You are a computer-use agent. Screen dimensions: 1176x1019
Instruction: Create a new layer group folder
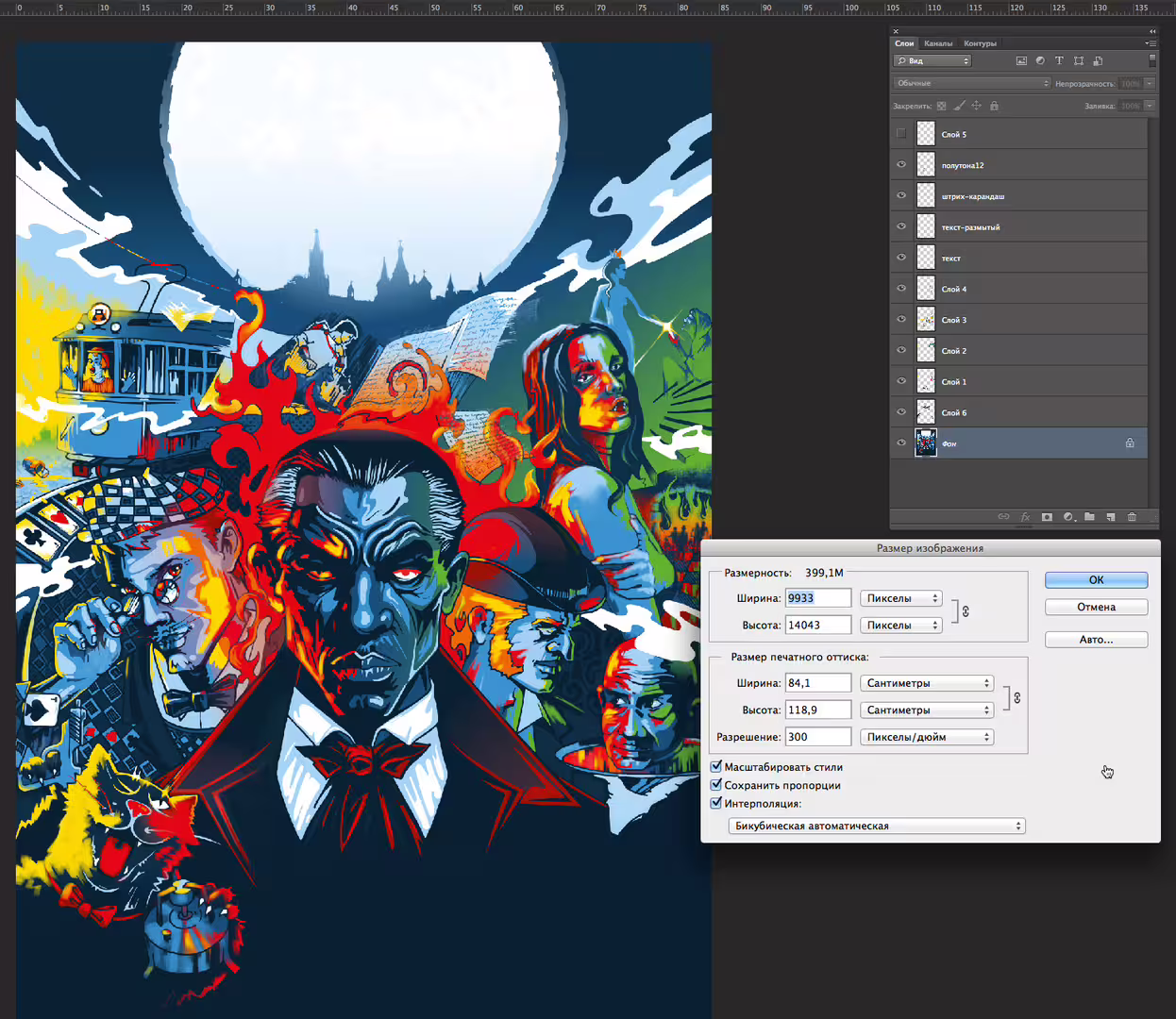(x=1089, y=517)
